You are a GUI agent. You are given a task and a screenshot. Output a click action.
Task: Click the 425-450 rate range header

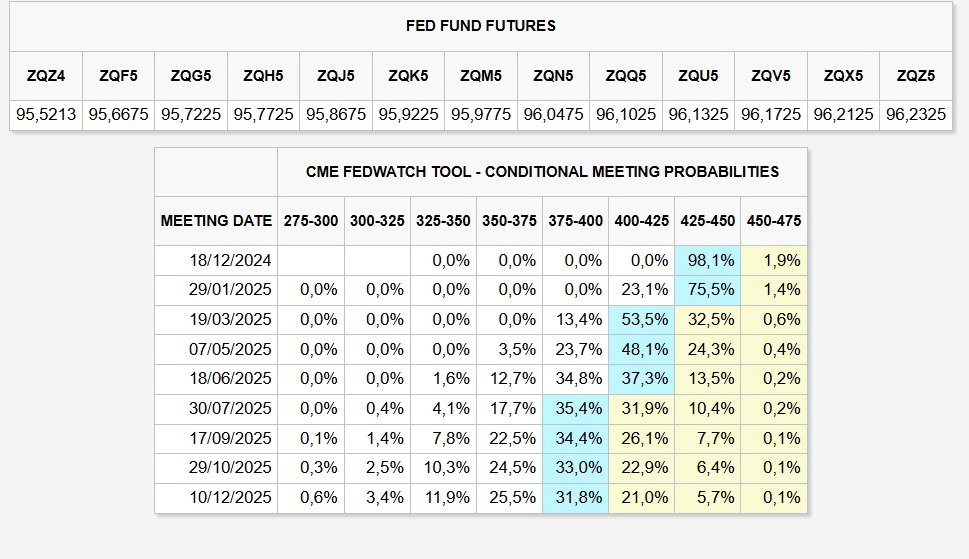pyautogui.click(x=707, y=220)
